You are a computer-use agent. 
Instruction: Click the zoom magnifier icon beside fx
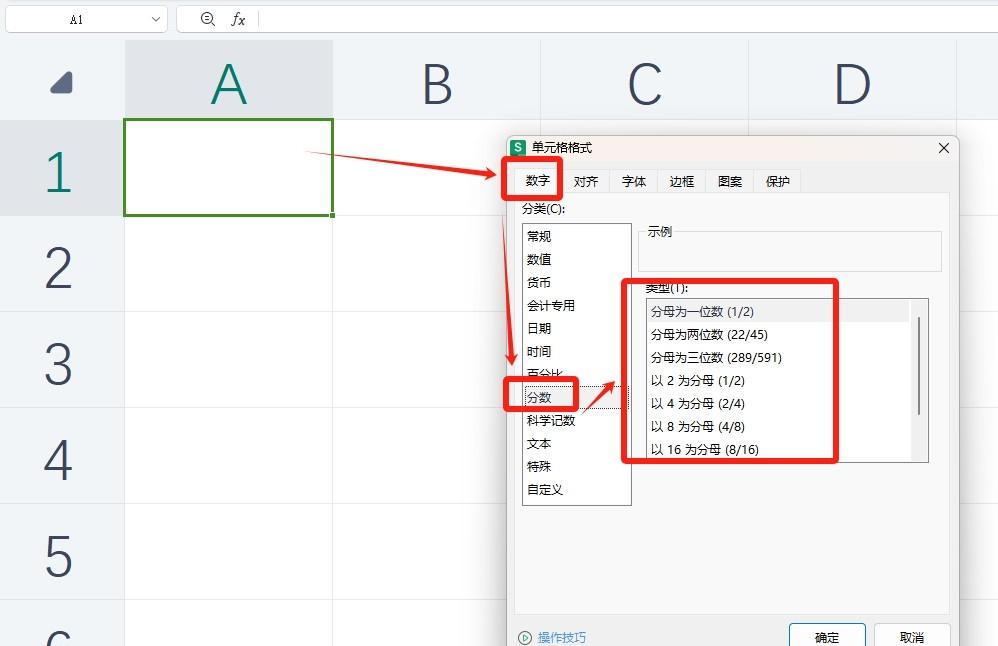tap(207, 19)
